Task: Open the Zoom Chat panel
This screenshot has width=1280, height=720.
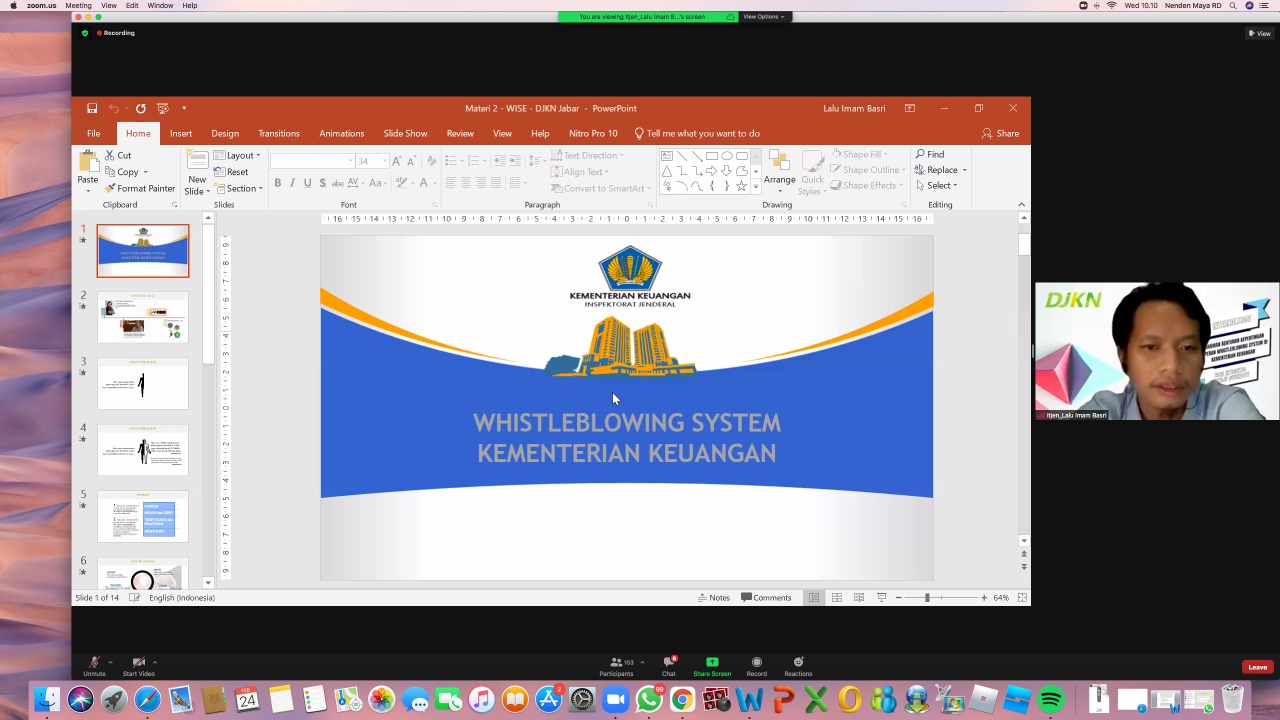Action: pos(668,666)
